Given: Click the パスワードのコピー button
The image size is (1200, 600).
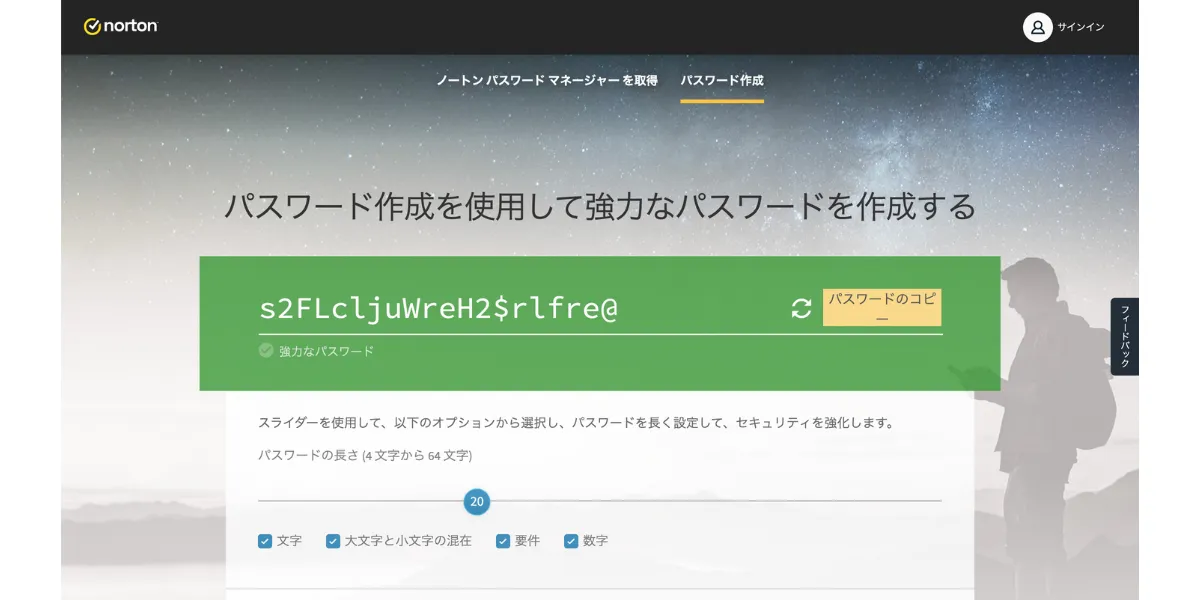Looking at the screenshot, I should pos(882,308).
